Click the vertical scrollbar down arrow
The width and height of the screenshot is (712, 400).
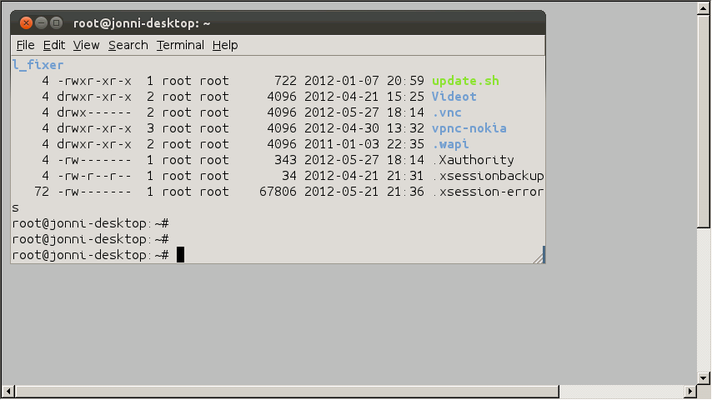703,378
